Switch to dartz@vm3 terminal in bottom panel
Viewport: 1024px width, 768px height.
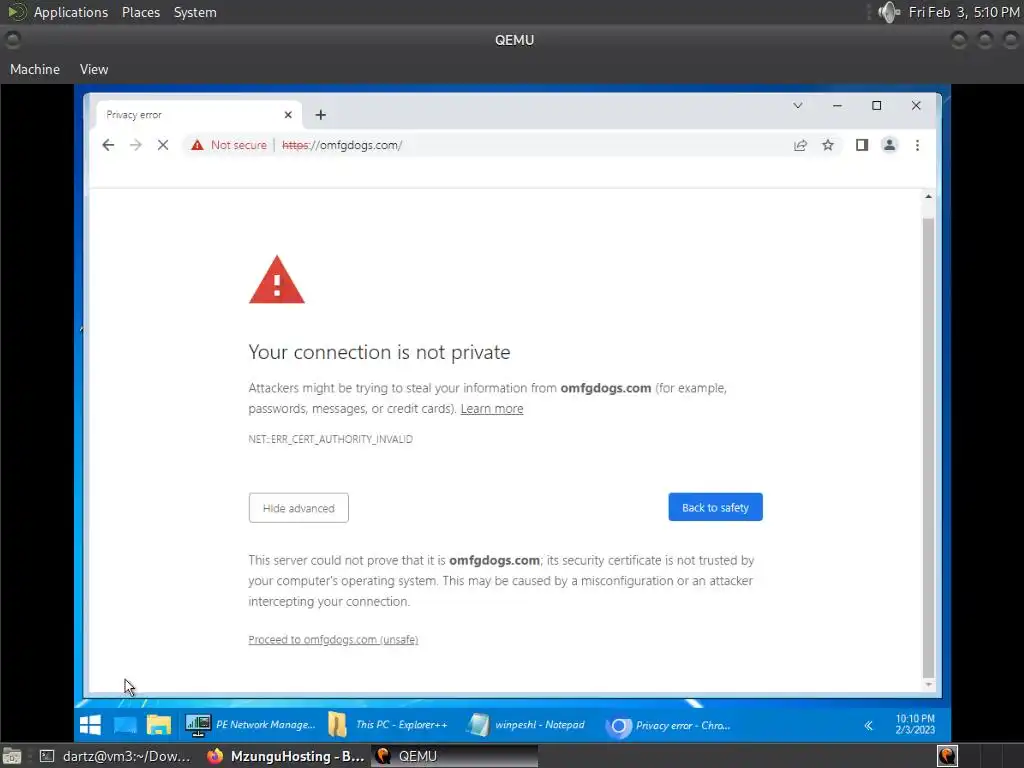coord(115,756)
